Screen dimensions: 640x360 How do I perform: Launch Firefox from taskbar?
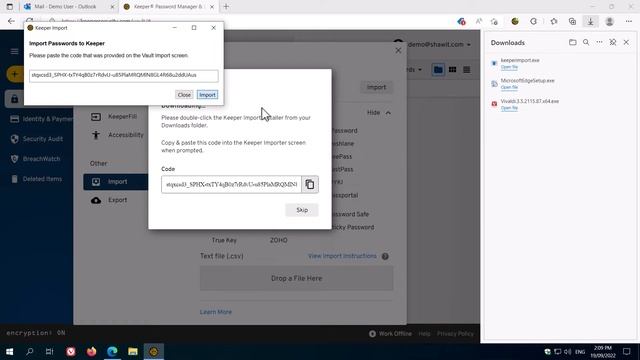[91, 351]
